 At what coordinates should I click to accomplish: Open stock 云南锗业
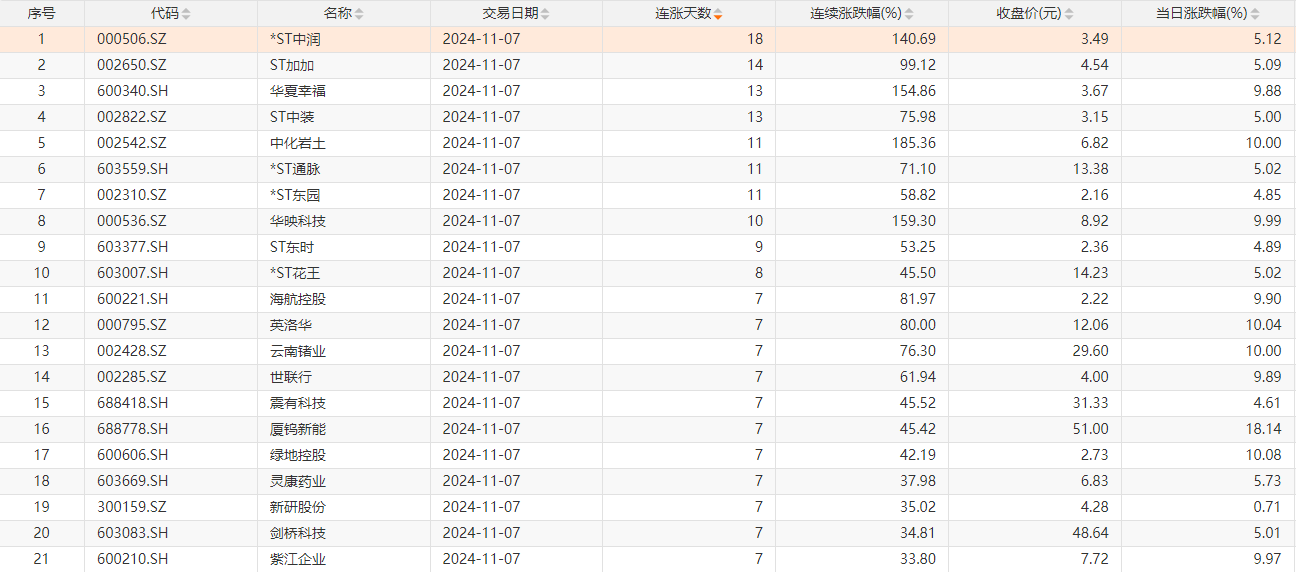click(x=298, y=351)
